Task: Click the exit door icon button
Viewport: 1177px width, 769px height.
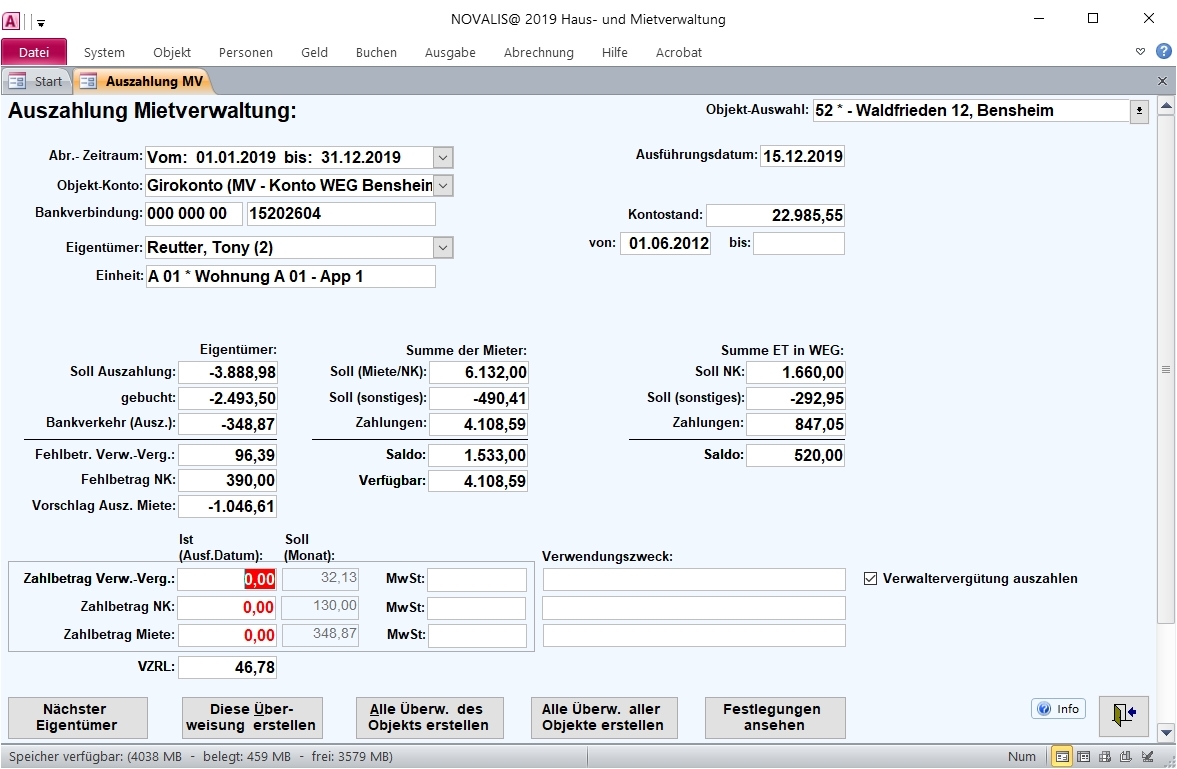Action: 1123,716
